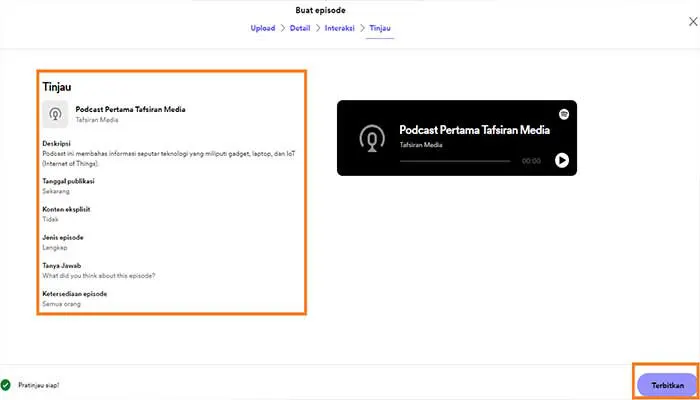Screen dimensions: 700x400
Task: Play the episode in the preview player
Action: tap(562, 160)
